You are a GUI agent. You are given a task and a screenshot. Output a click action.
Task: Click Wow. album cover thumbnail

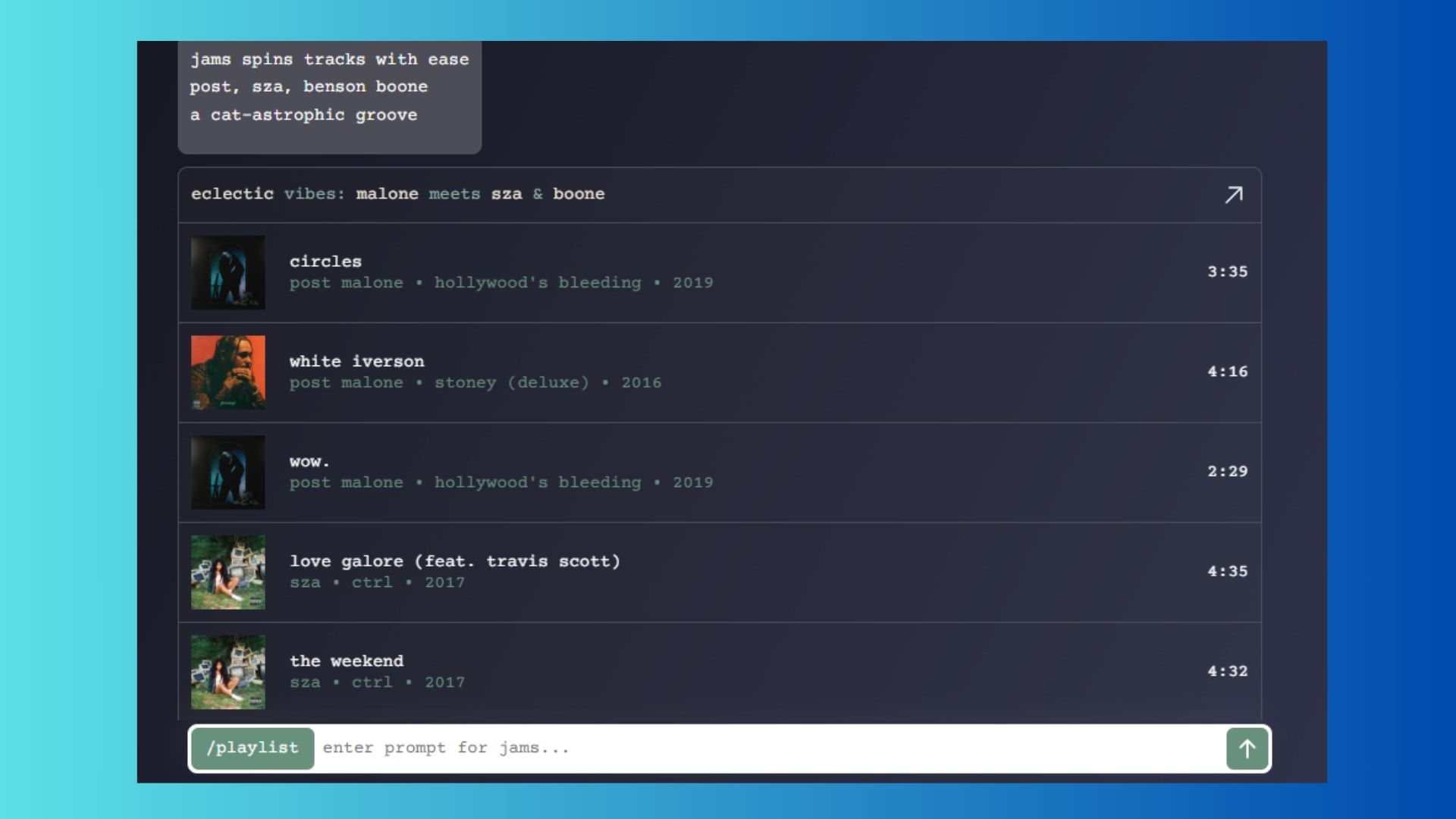(x=228, y=472)
